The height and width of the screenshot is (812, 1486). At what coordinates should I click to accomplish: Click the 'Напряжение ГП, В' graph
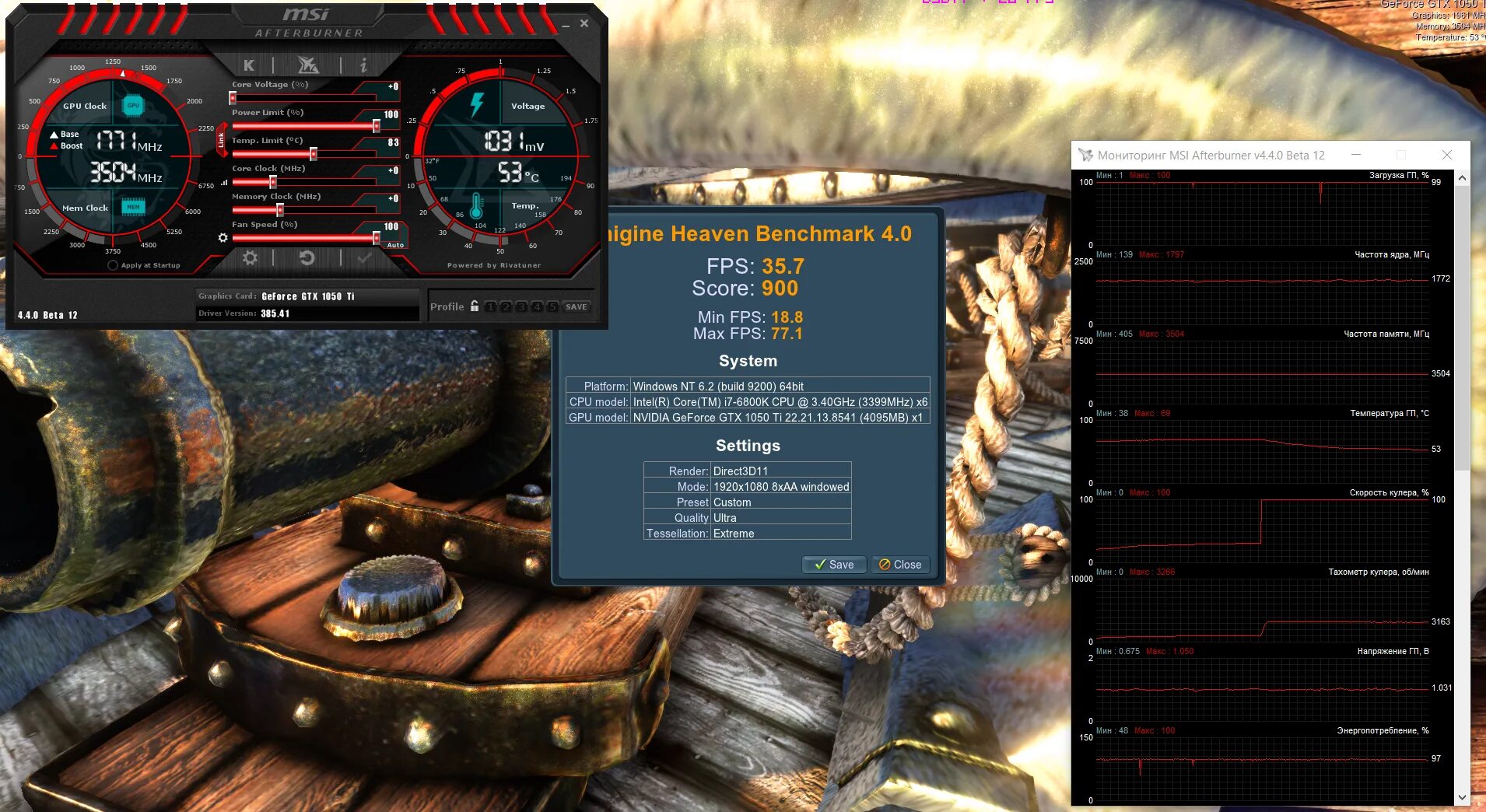click(1262, 690)
